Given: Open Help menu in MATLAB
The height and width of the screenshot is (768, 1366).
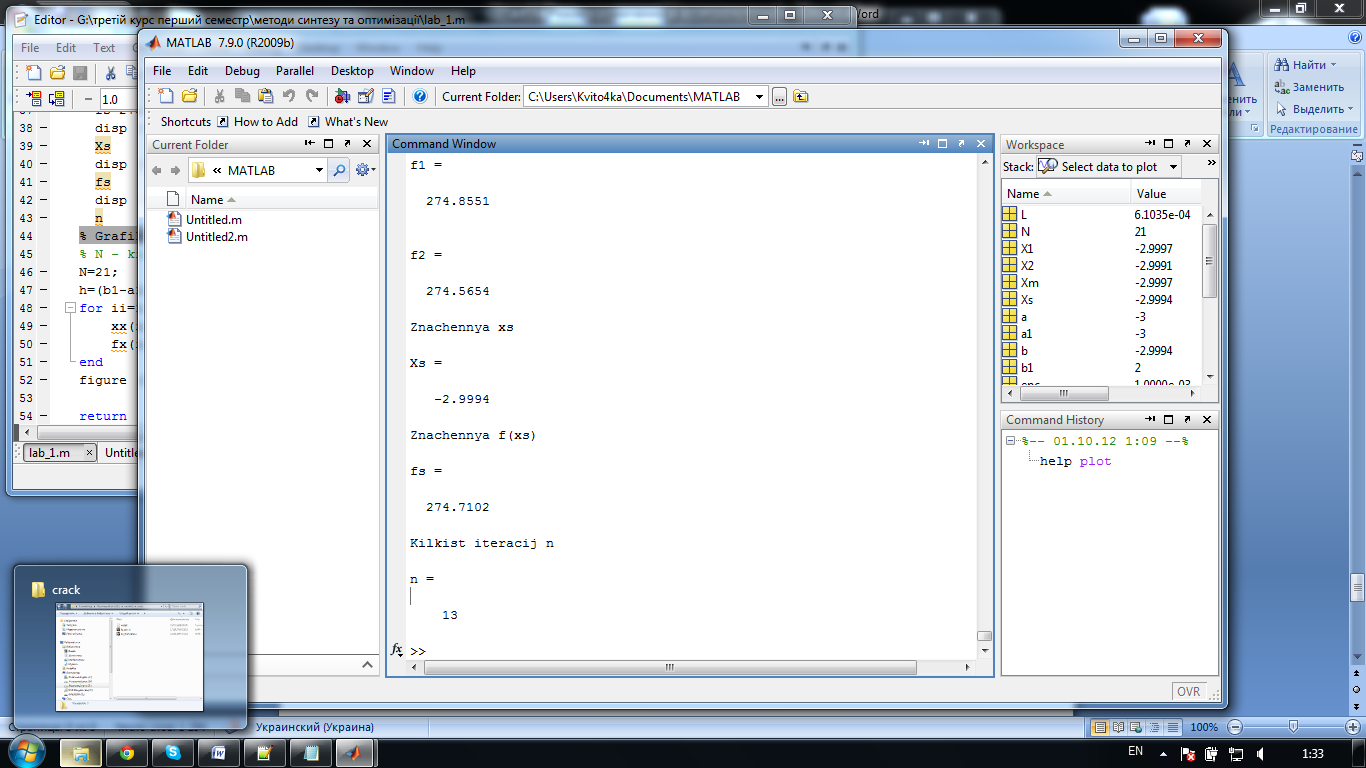Looking at the screenshot, I should [x=463, y=71].
